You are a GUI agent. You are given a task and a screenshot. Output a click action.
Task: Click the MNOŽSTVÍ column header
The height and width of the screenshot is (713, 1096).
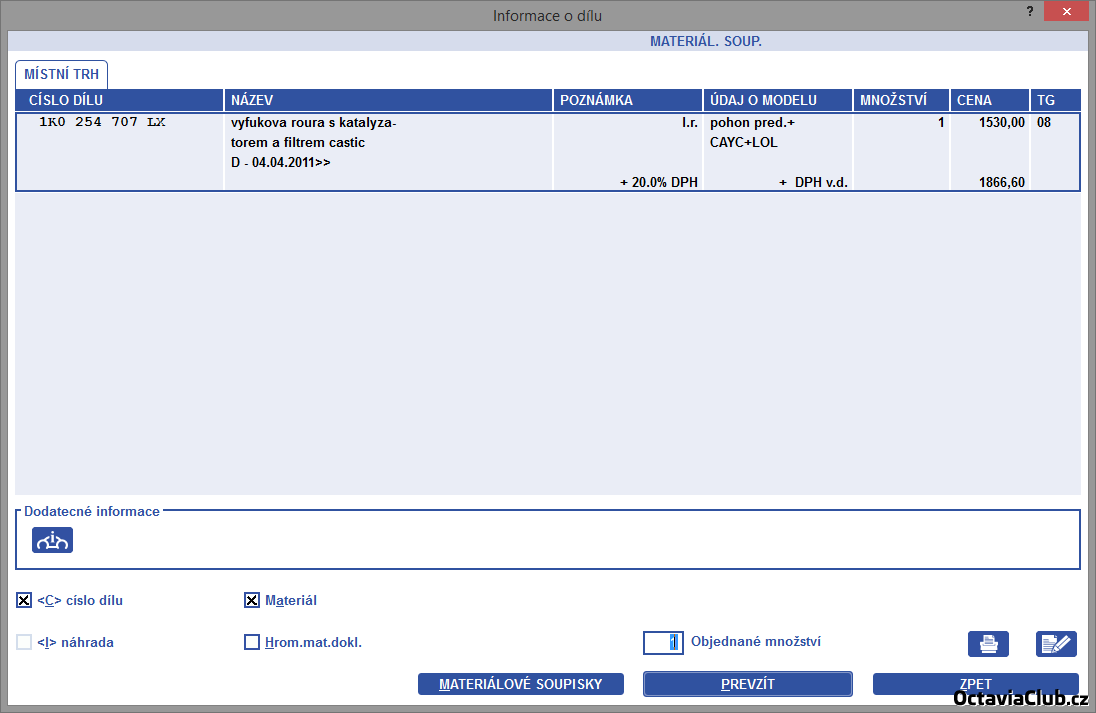point(900,100)
